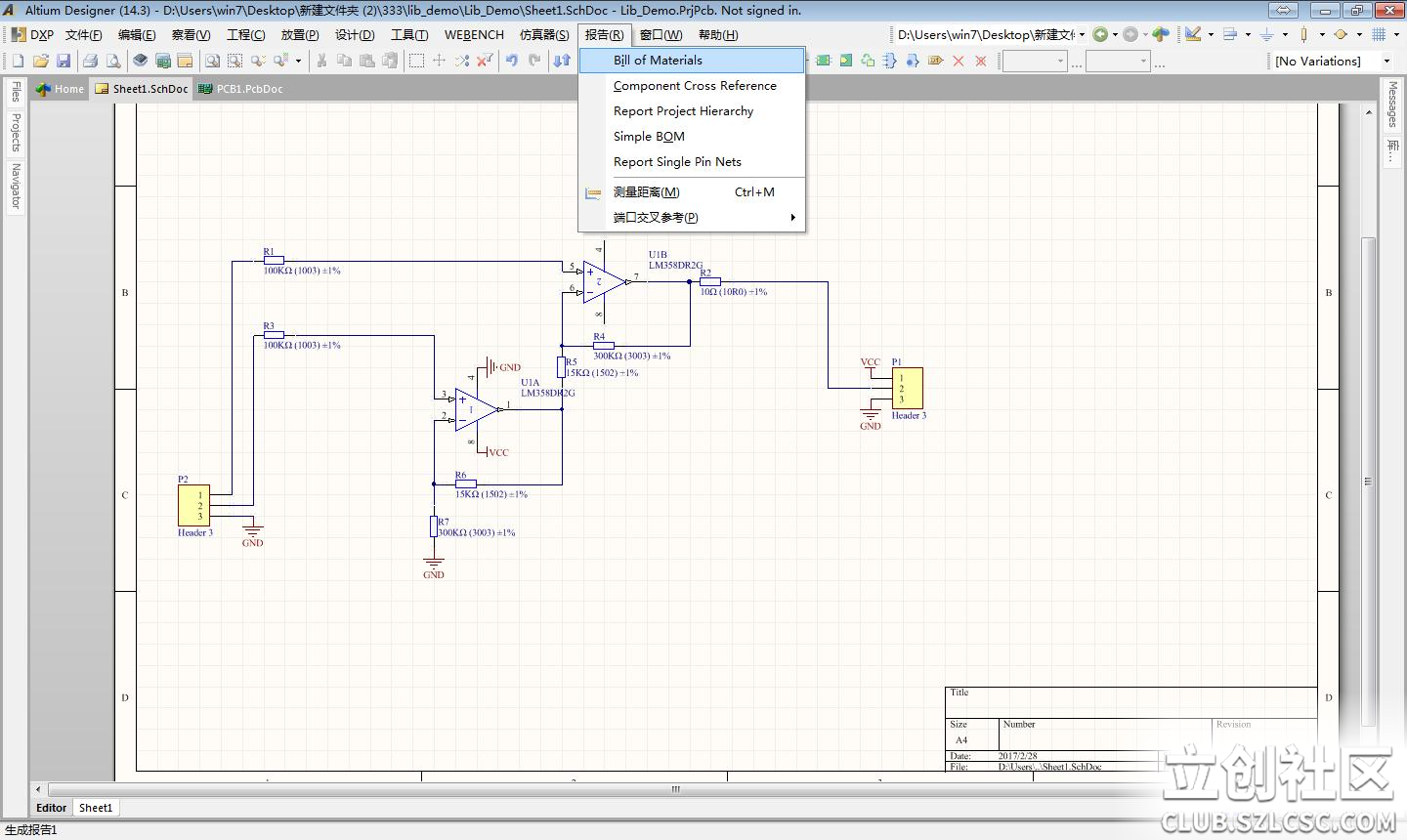This screenshot has width=1407, height=840.
Task: Open the 设计(D) menu
Action: (355, 34)
